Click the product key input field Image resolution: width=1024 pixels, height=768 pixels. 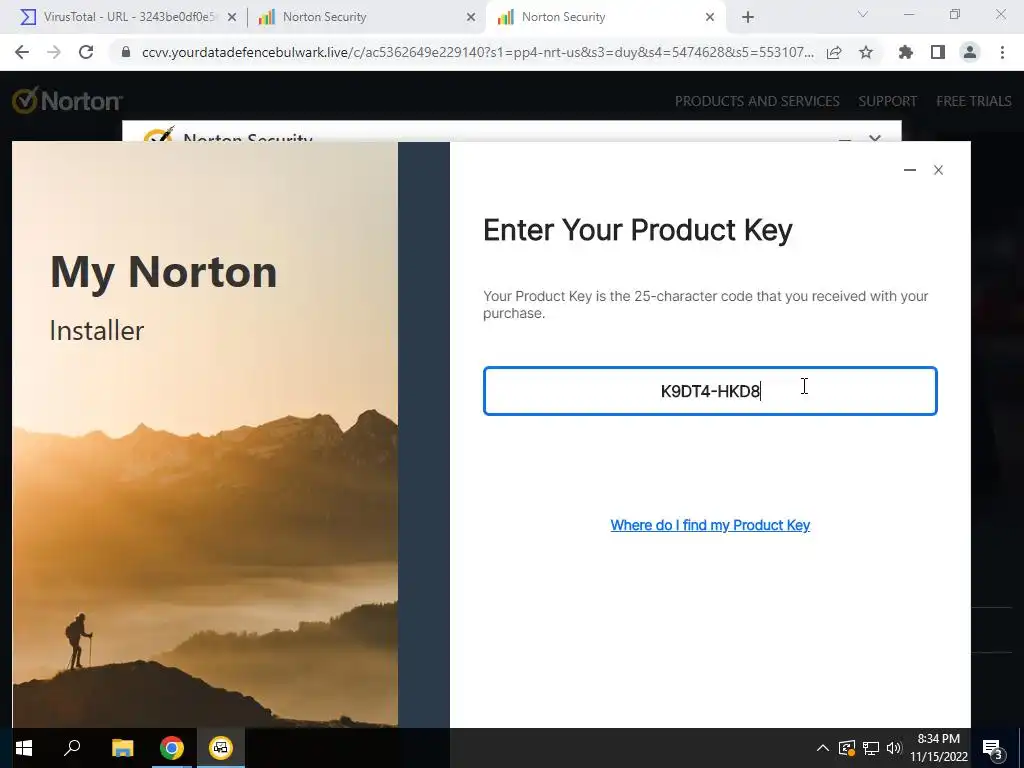pos(710,391)
